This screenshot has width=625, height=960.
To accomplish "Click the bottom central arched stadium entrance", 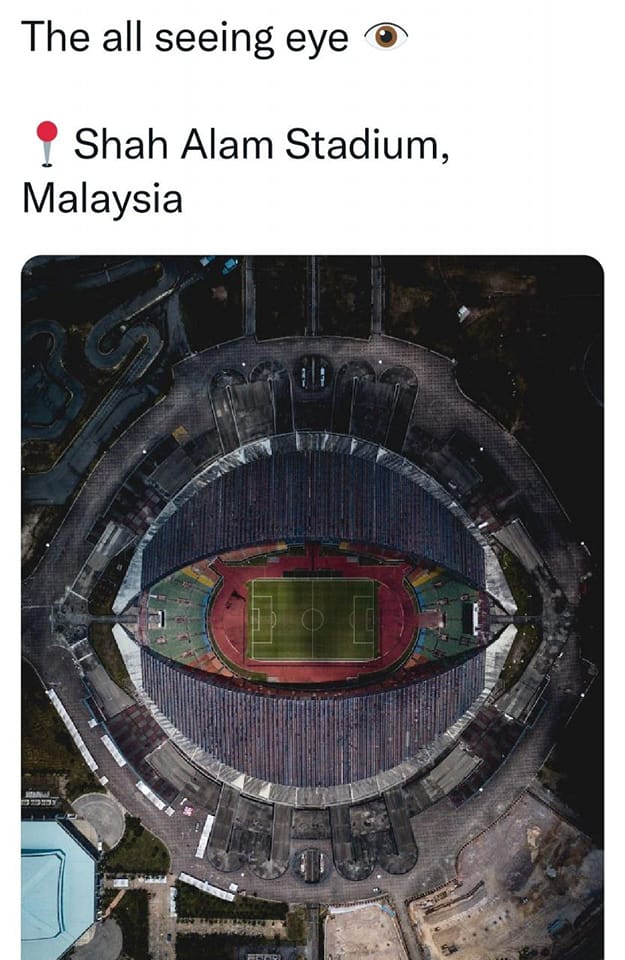I will (312, 864).
